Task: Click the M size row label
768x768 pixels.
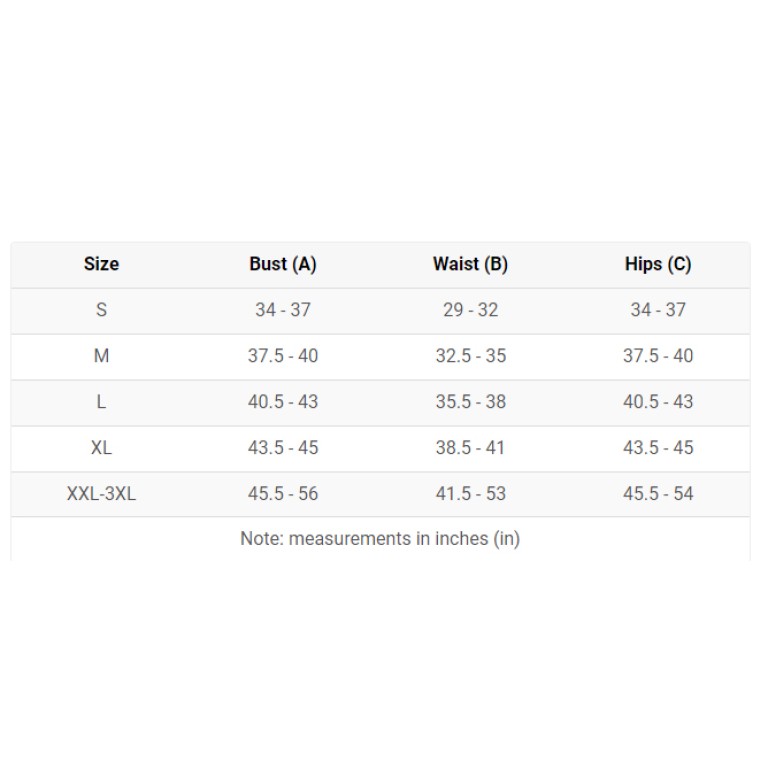Action: [101, 356]
